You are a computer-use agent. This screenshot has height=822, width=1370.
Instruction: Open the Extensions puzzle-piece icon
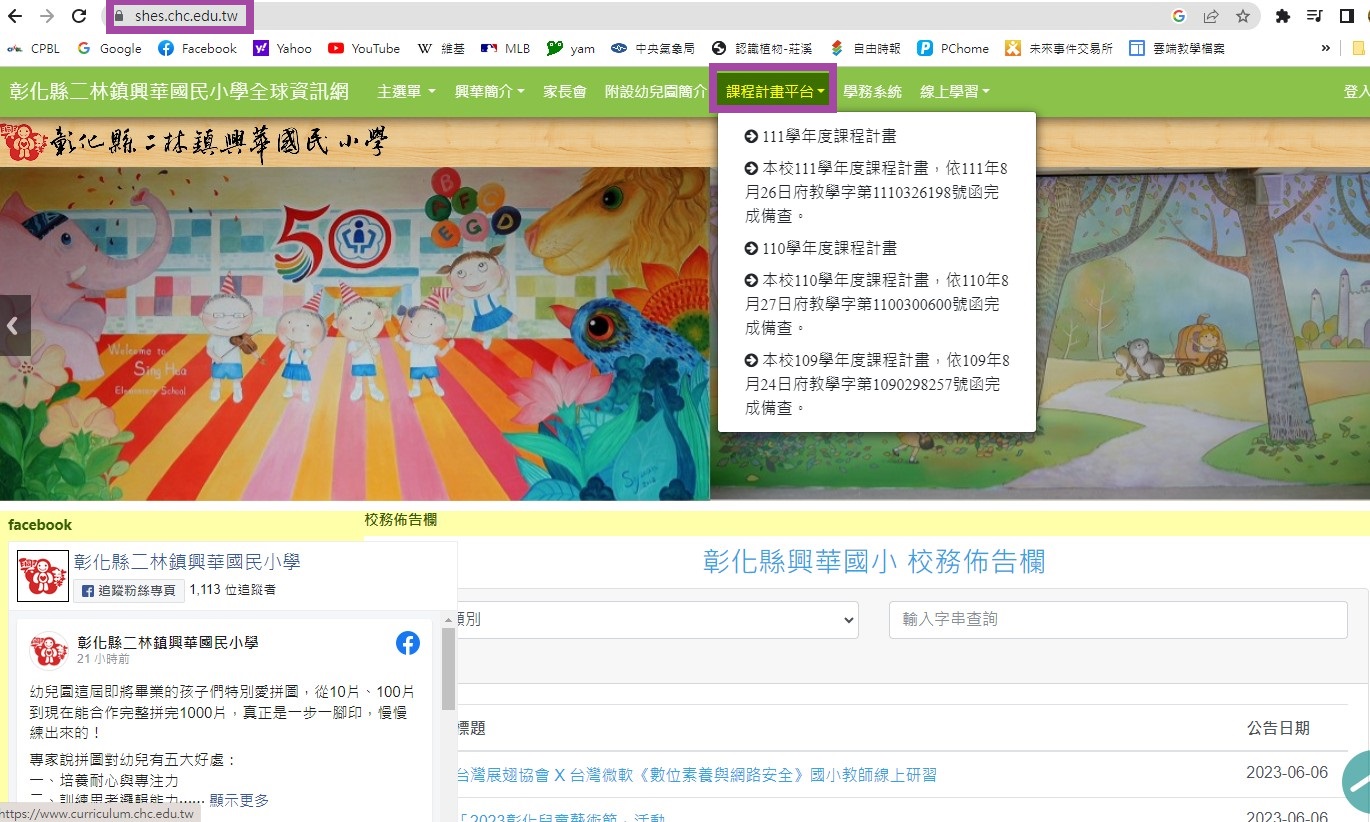(x=1283, y=16)
